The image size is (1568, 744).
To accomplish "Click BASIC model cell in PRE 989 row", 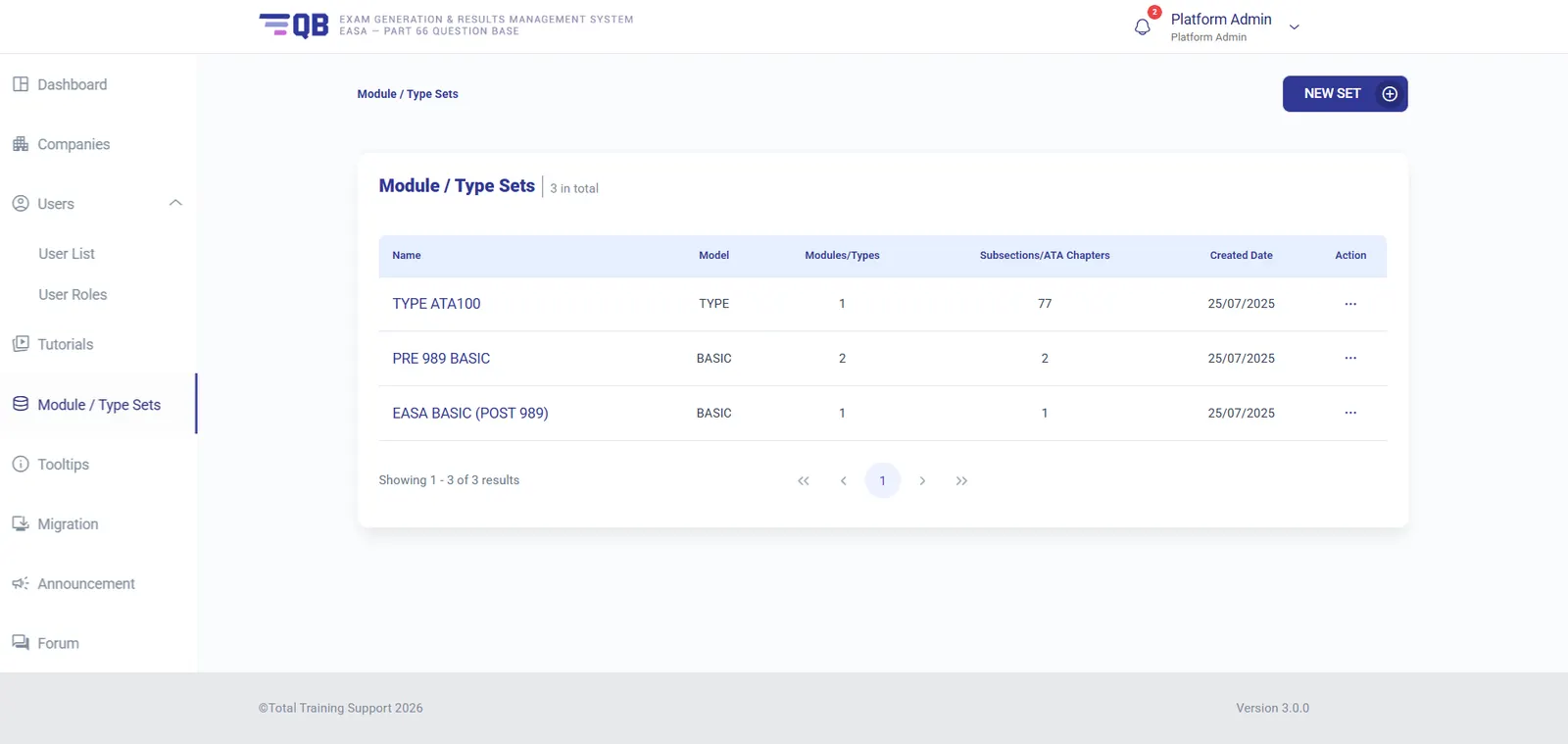I will [x=713, y=359].
